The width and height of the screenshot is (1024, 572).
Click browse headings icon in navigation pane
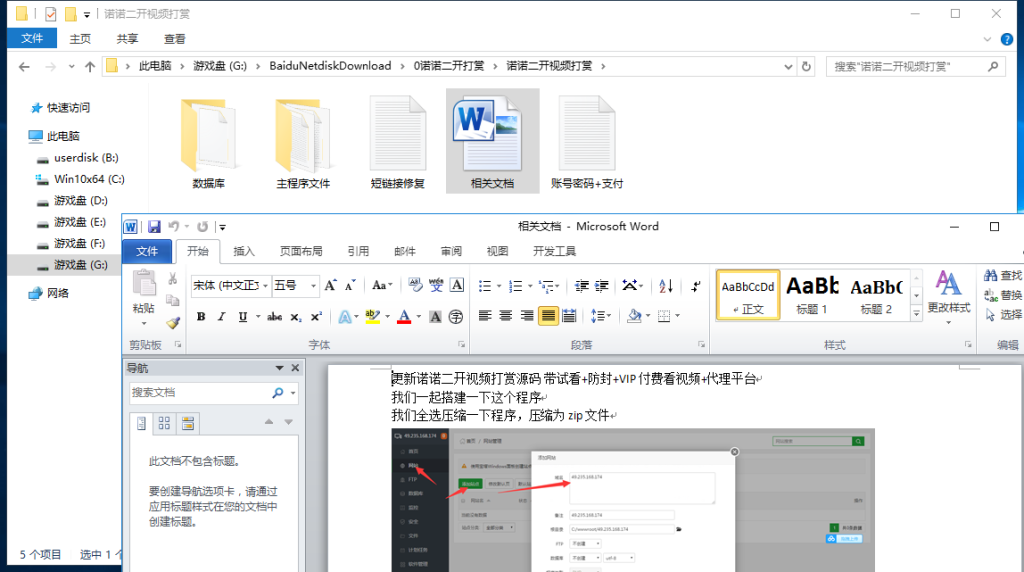(x=142, y=423)
